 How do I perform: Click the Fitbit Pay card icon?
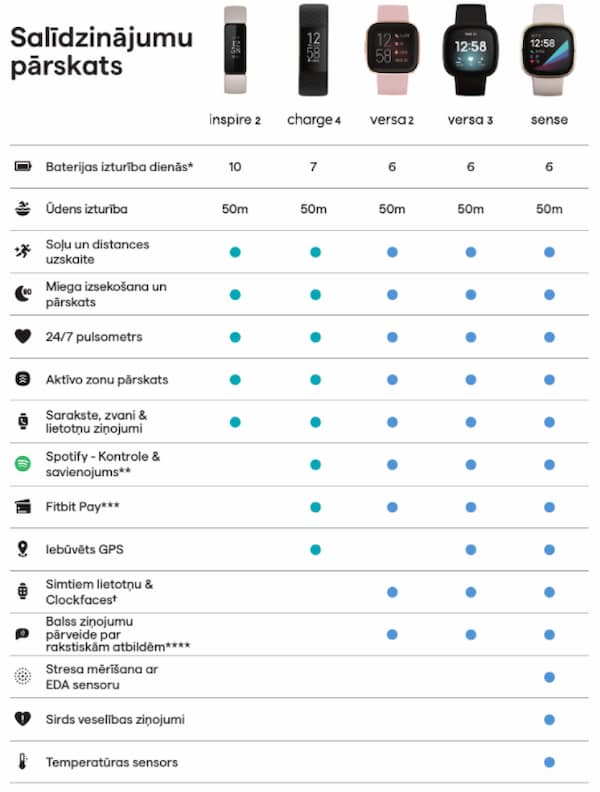22,507
